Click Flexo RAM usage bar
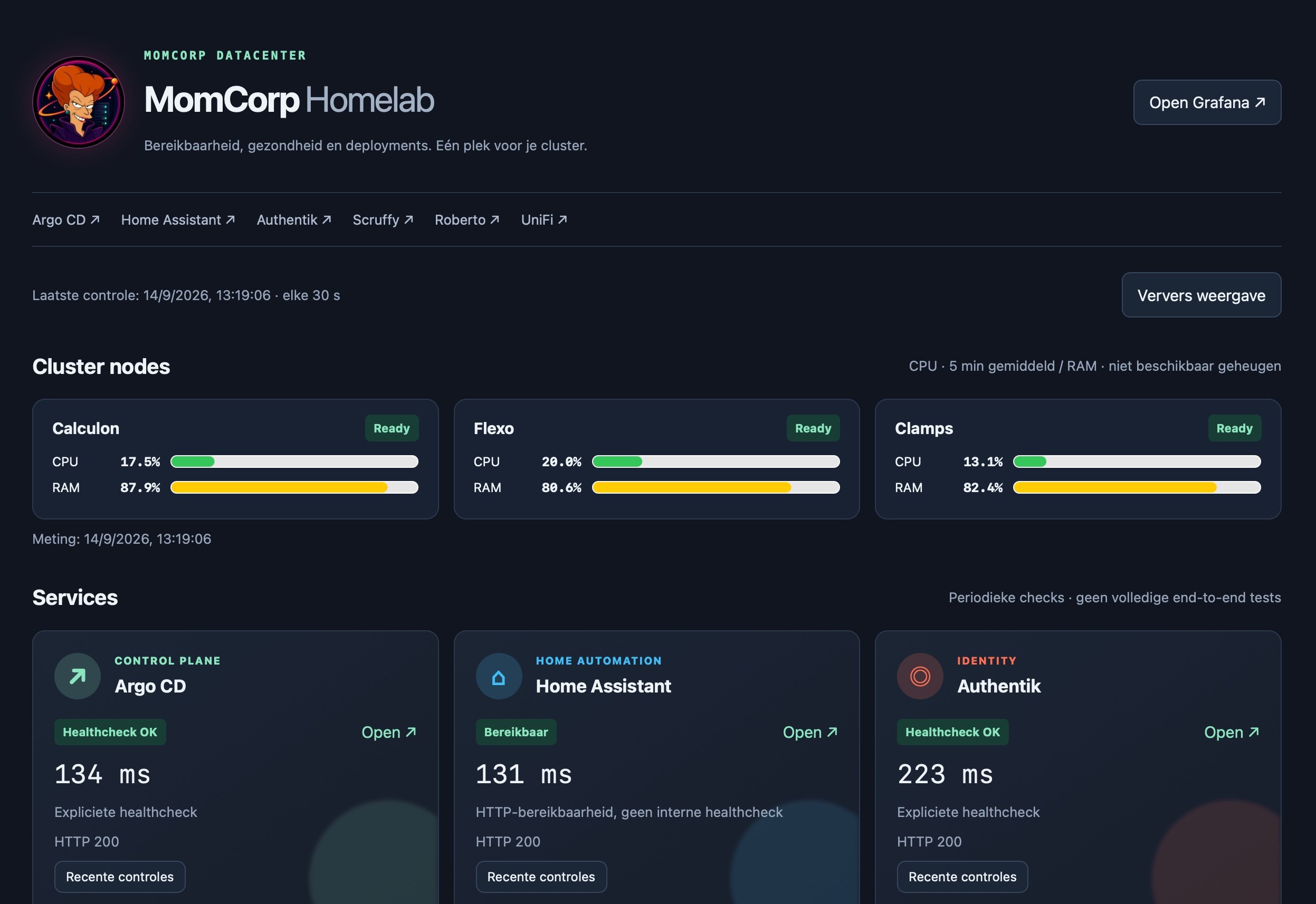The width and height of the screenshot is (1316, 904). click(x=716, y=487)
